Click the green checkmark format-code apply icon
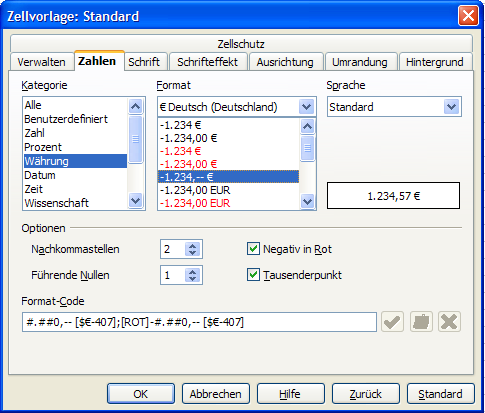 coord(392,322)
